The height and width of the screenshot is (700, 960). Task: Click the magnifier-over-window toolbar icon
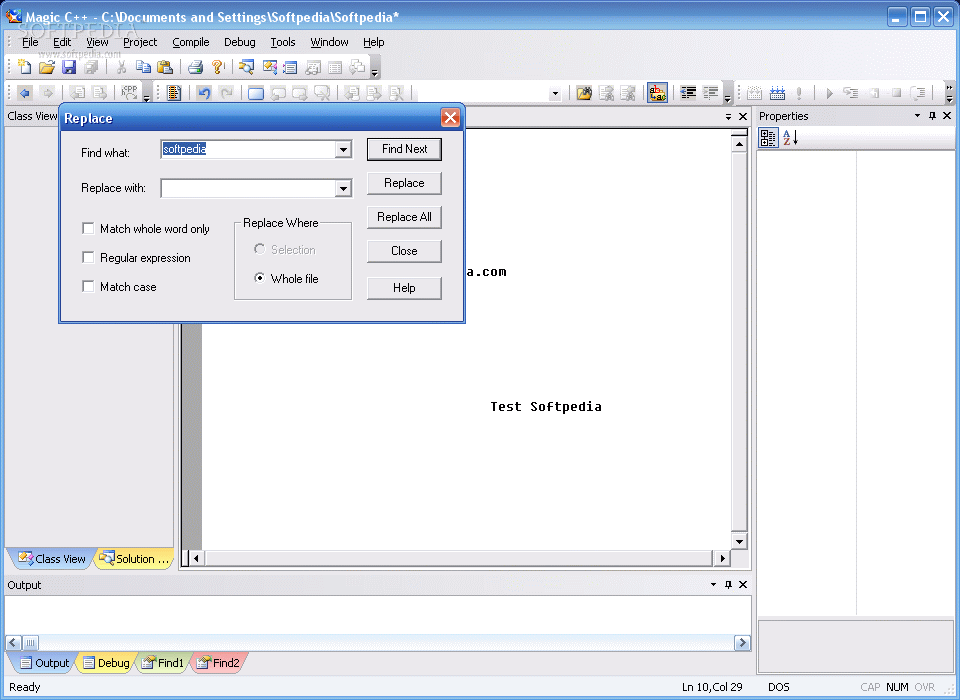click(246, 67)
